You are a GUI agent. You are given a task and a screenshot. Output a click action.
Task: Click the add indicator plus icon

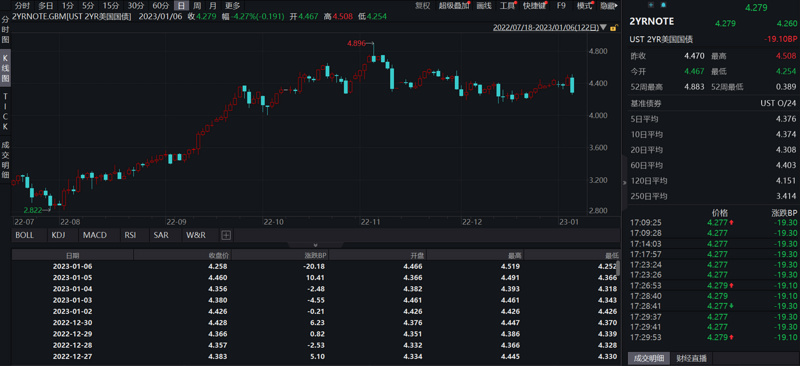[226, 235]
